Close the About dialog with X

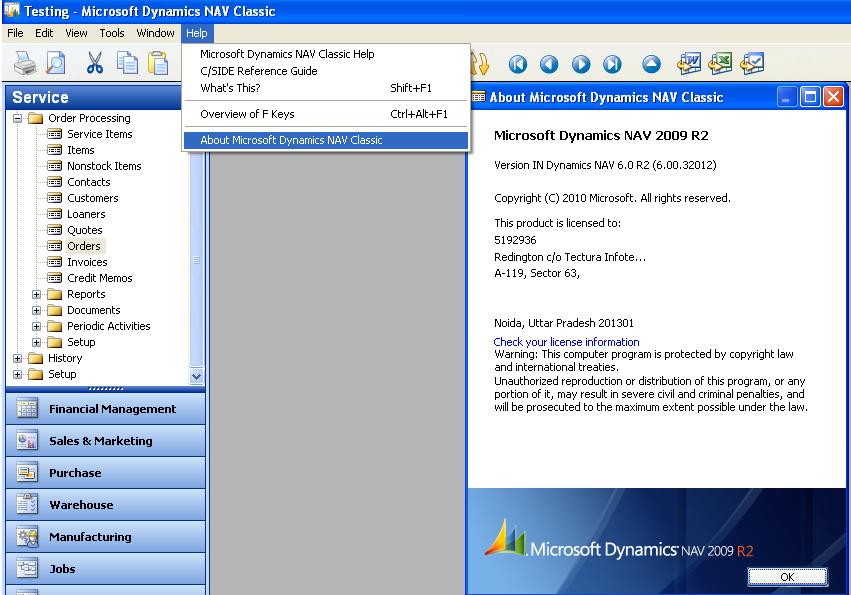pyautogui.click(x=833, y=97)
